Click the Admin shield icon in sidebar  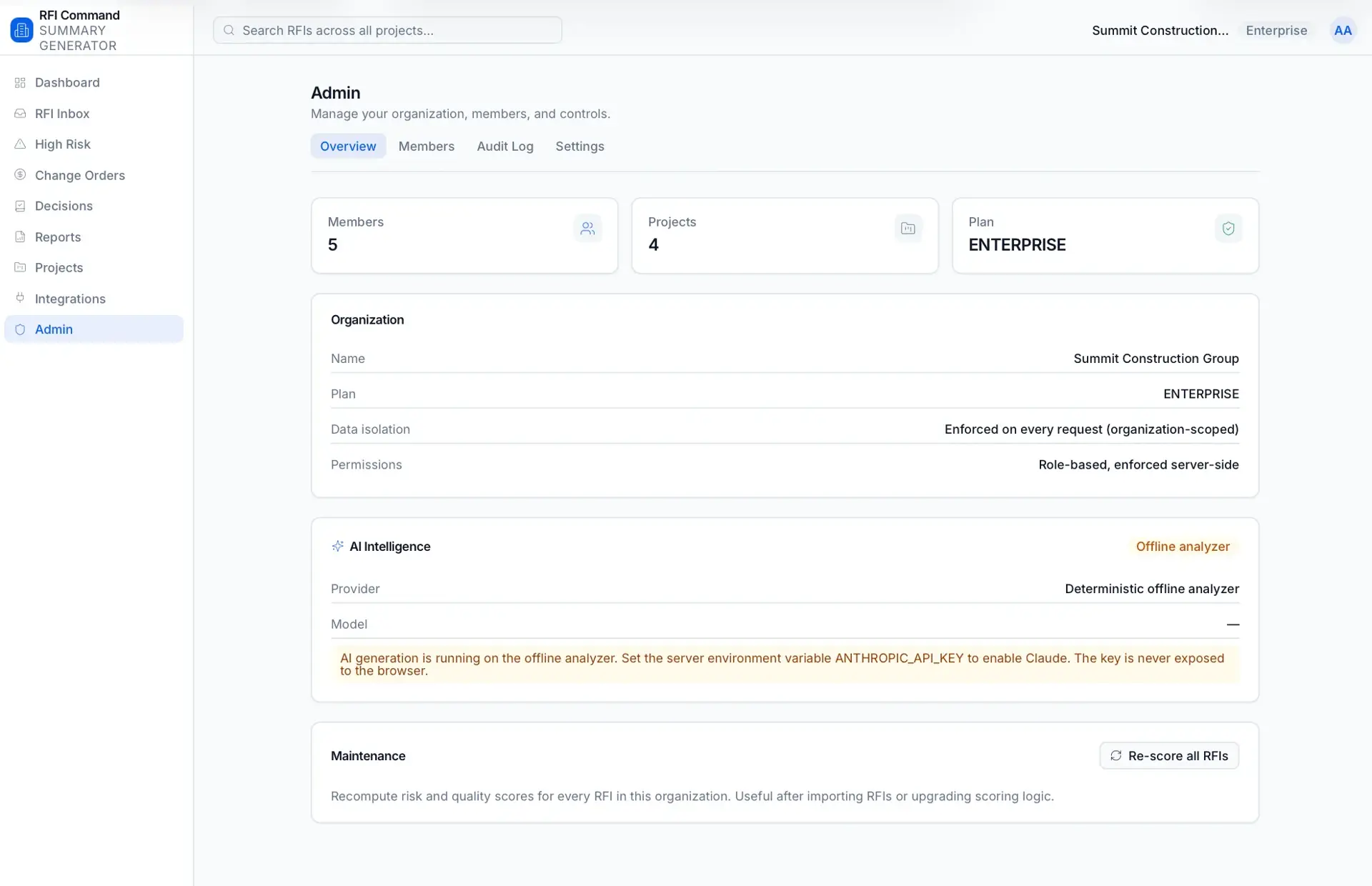tap(20, 329)
